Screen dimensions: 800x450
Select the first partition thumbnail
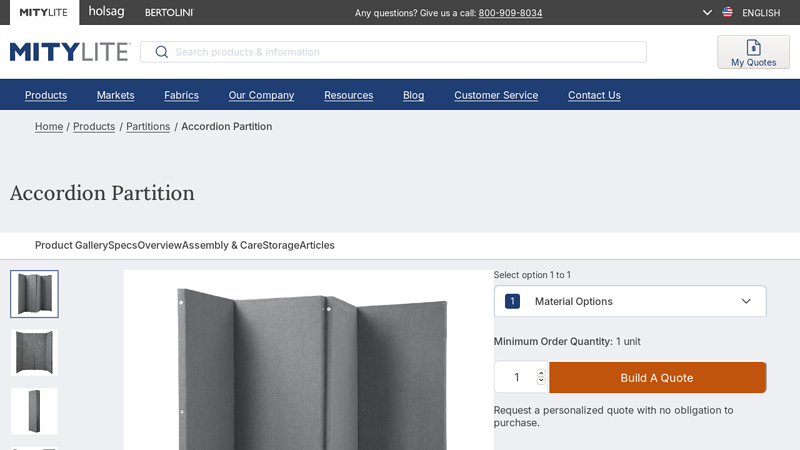tap(34, 294)
